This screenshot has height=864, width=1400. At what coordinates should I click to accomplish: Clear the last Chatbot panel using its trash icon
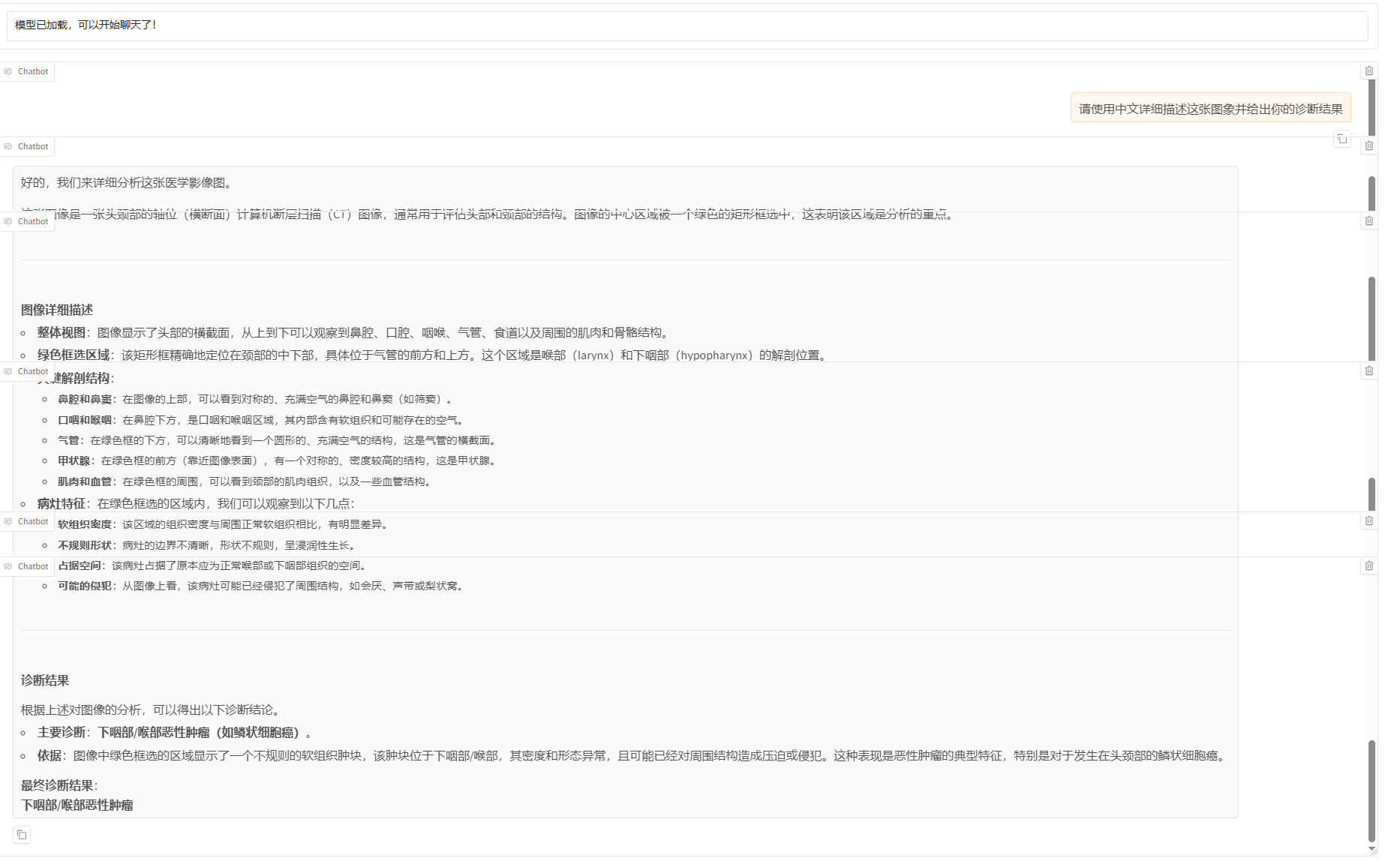point(1368,565)
